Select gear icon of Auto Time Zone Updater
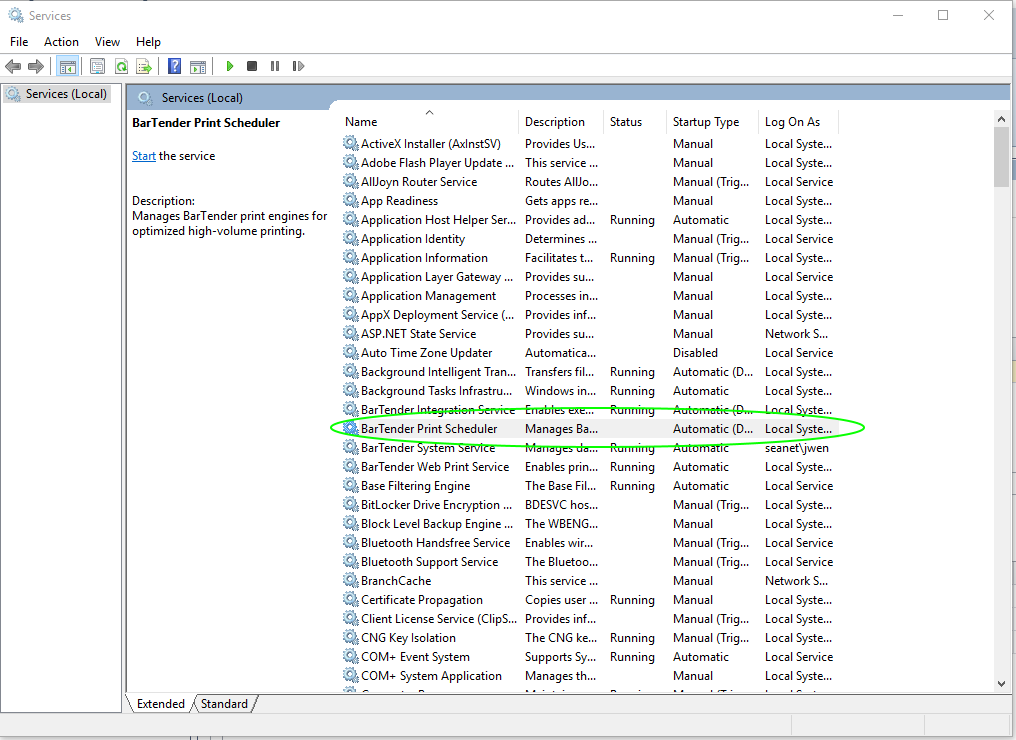Screen dimensions: 1016x740 tap(351, 352)
